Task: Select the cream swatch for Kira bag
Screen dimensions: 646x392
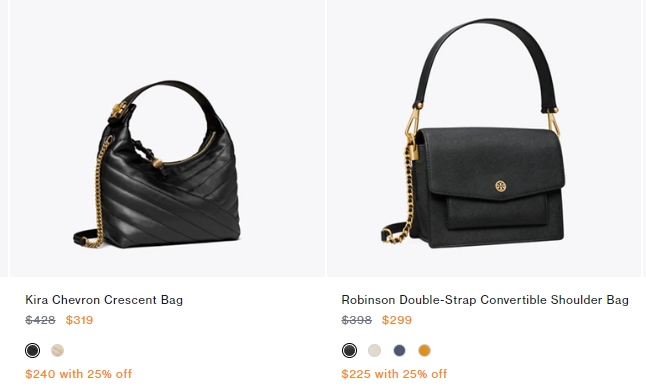Action: click(58, 350)
